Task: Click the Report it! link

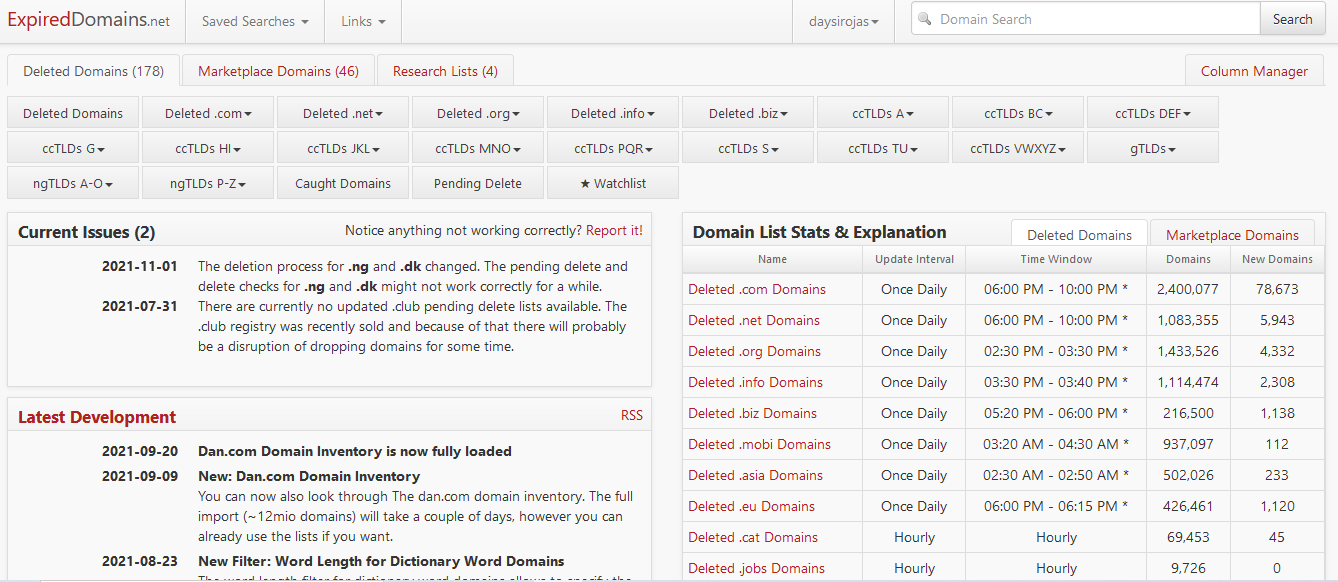Action: pos(614,231)
